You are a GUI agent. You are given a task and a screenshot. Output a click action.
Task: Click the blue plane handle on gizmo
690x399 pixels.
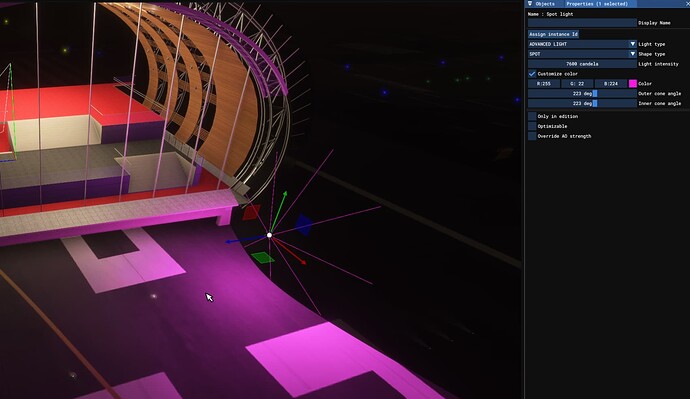[x=304, y=225]
